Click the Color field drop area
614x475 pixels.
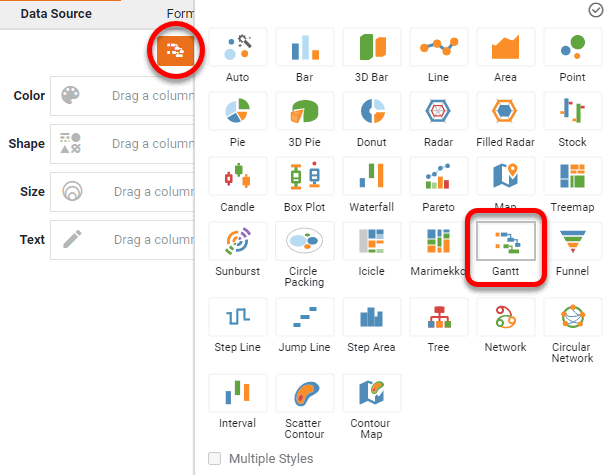click(122, 96)
